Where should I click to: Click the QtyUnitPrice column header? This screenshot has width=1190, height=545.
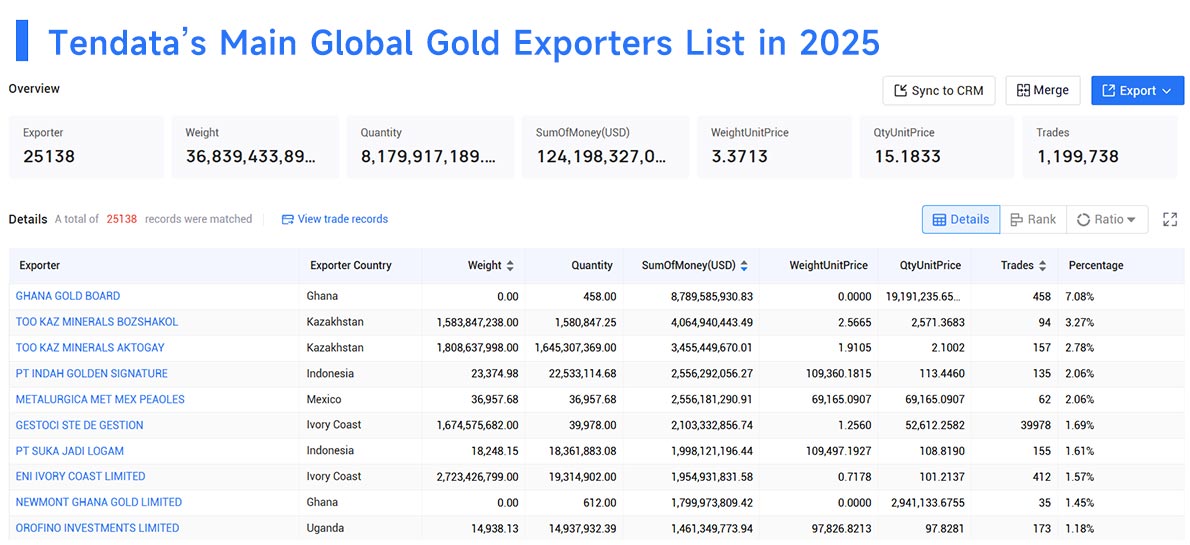point(930,266)
